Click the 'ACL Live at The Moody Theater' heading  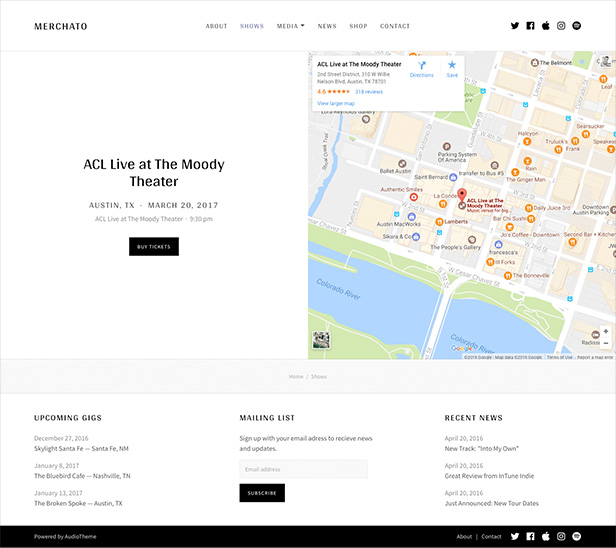click(154, 172)
